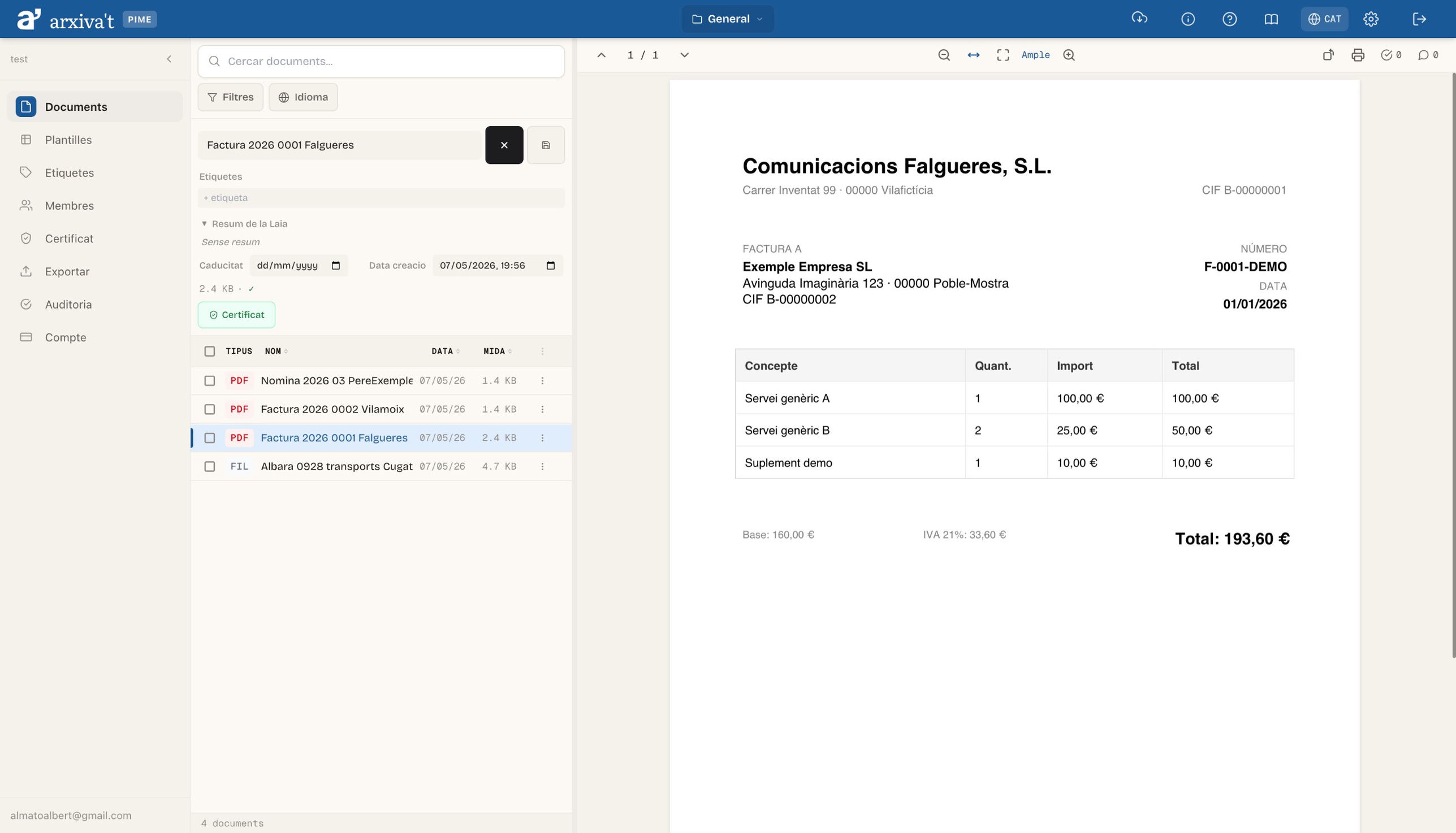
Task: Open Auditoria in sidebar
Action: click(95, 304)
